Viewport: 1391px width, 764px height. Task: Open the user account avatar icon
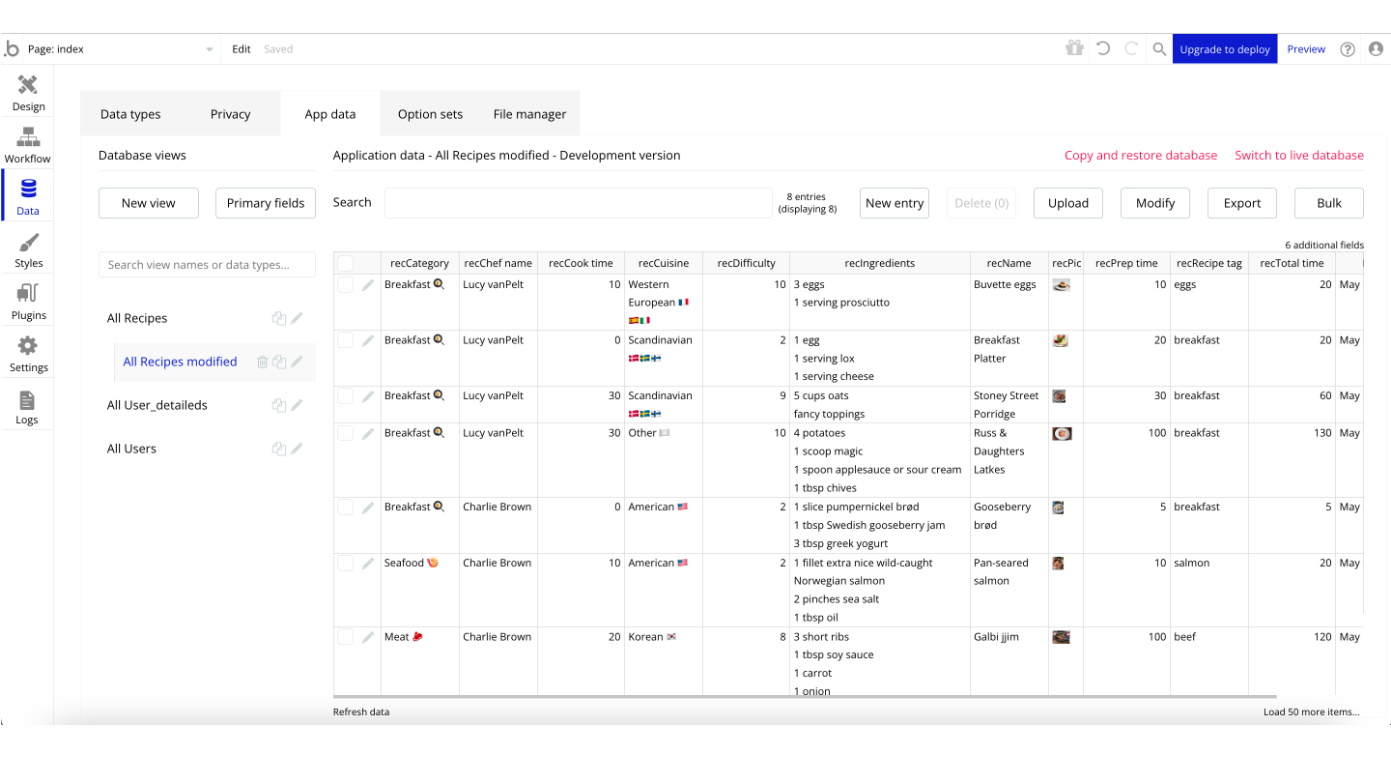coord(1376,49)
